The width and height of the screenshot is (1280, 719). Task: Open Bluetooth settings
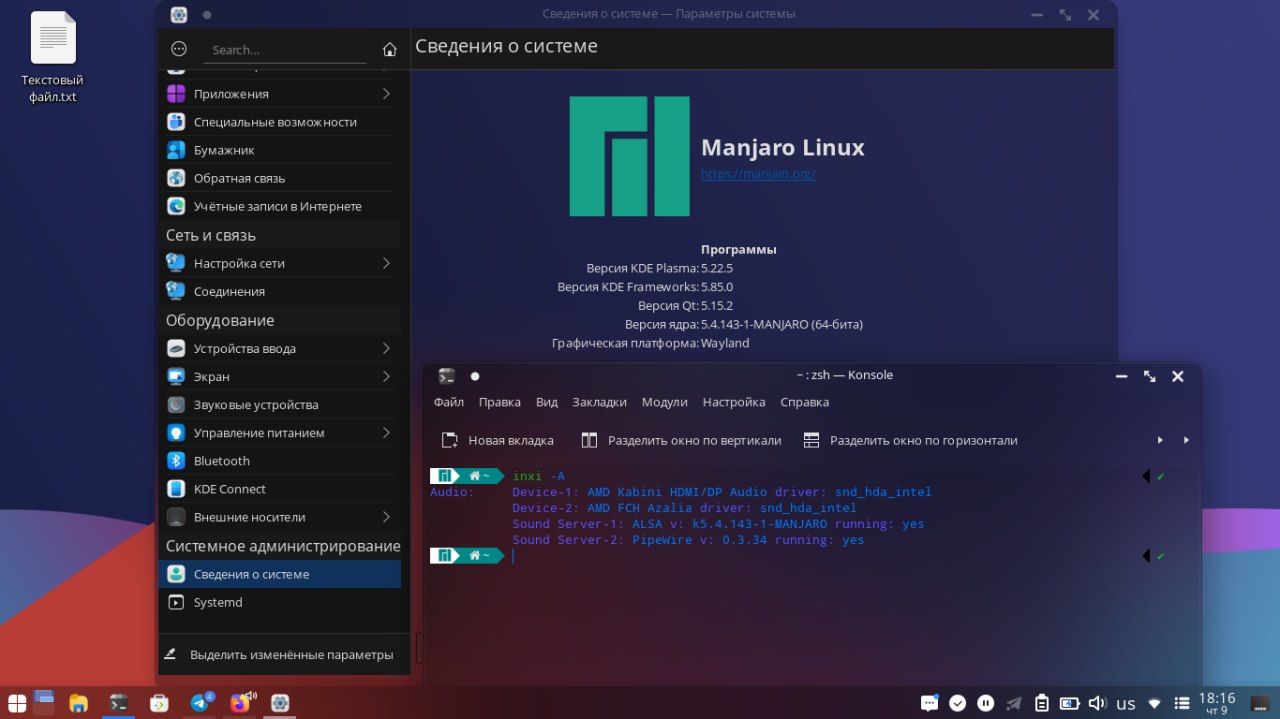[279, 461]
